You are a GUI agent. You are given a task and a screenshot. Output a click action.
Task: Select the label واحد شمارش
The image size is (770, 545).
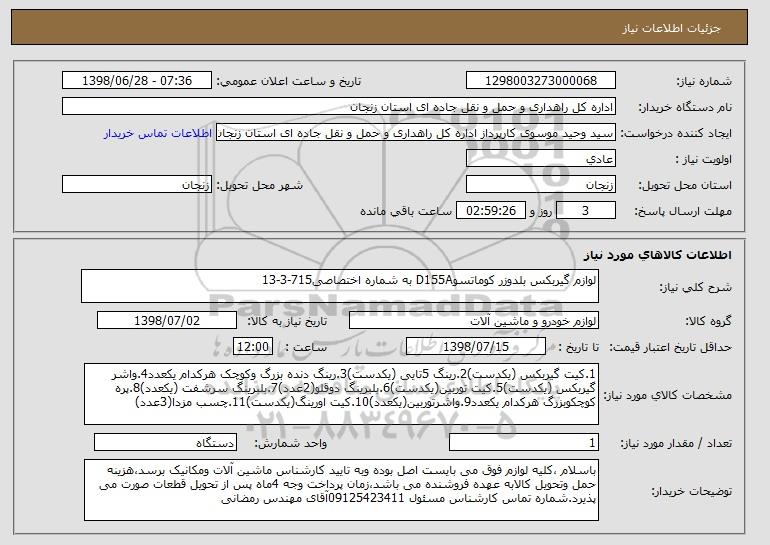coord(290,443)
